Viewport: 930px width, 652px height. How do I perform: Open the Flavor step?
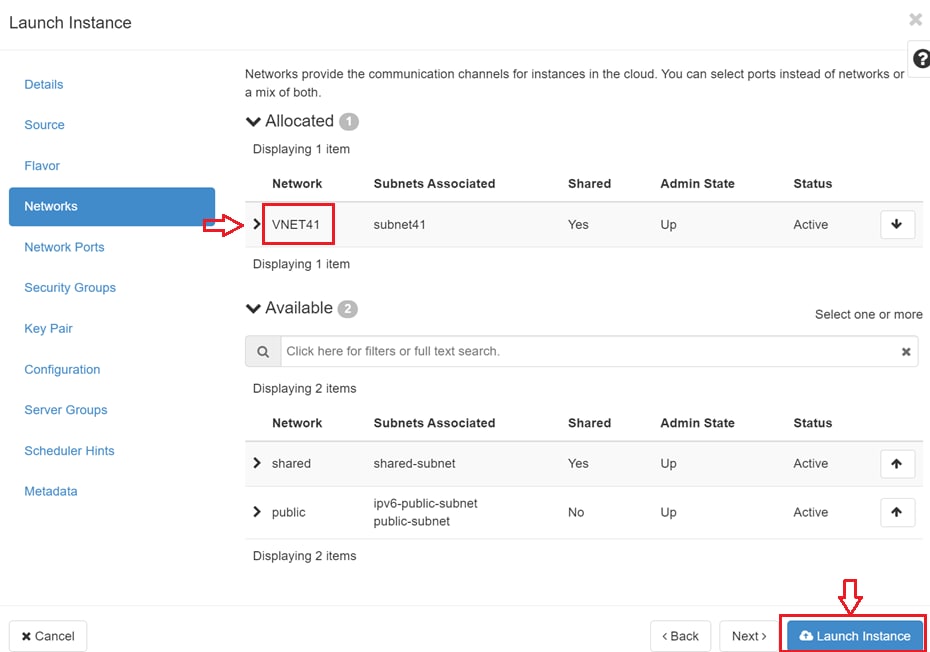[x=42, y=166]
